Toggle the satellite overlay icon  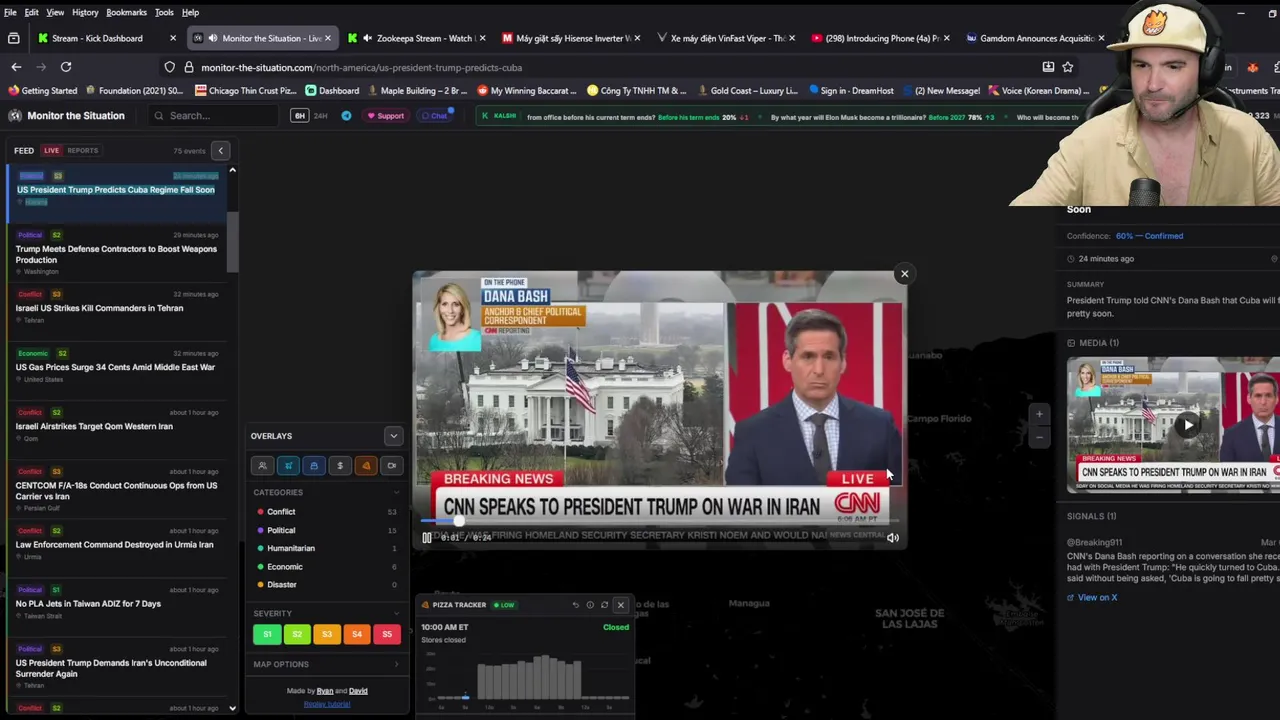(288, 465)
